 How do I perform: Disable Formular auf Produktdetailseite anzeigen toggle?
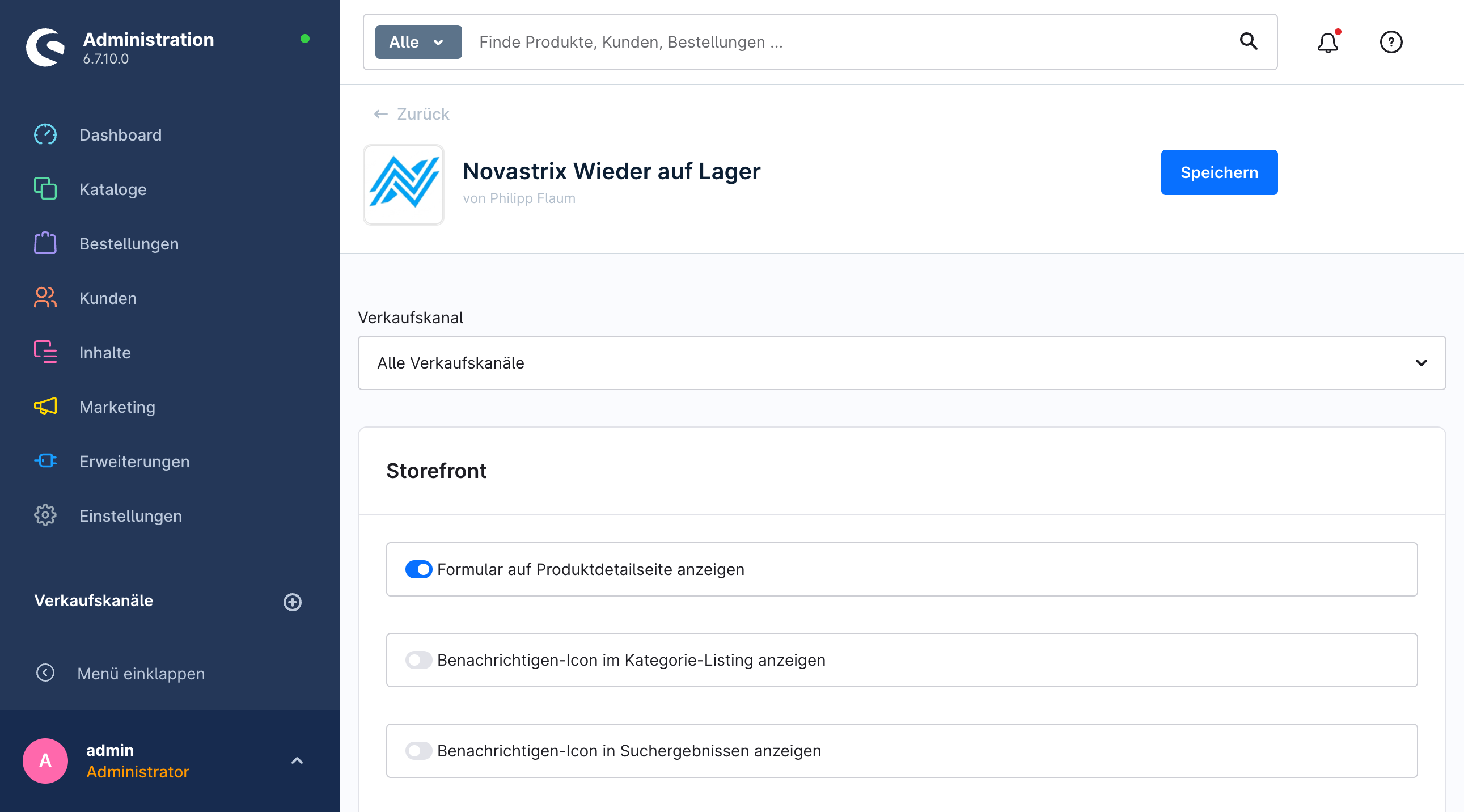click(419, 569)
